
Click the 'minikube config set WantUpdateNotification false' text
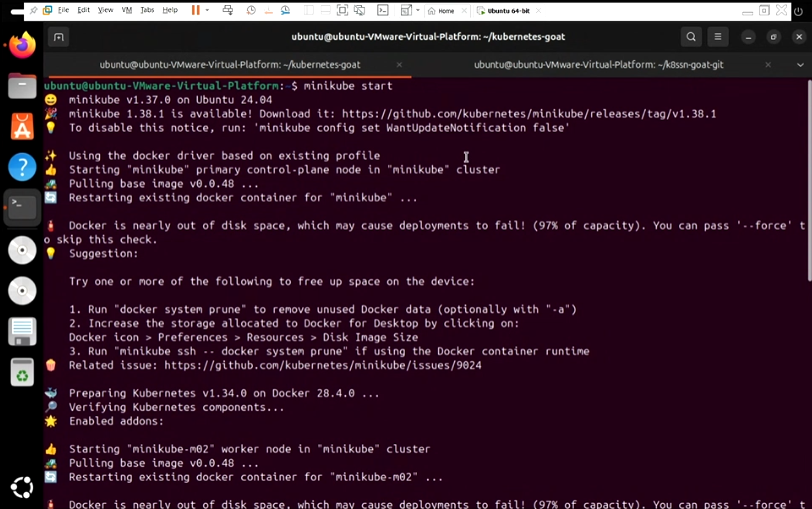pyautogui.click(x=412, y=128)
